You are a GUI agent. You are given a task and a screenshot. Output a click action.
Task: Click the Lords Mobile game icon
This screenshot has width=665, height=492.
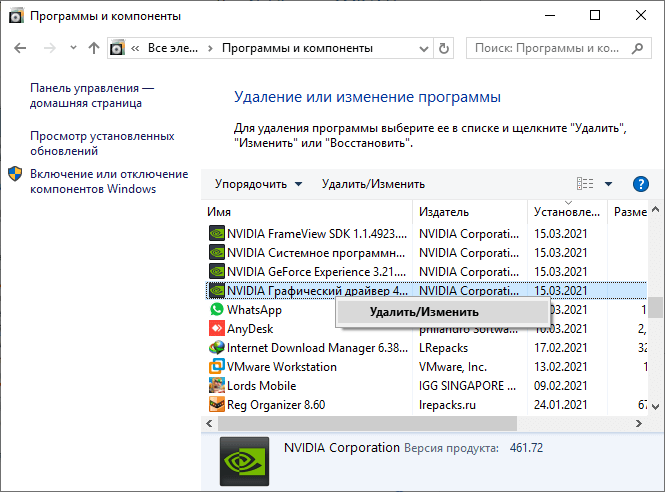[217, 386]
